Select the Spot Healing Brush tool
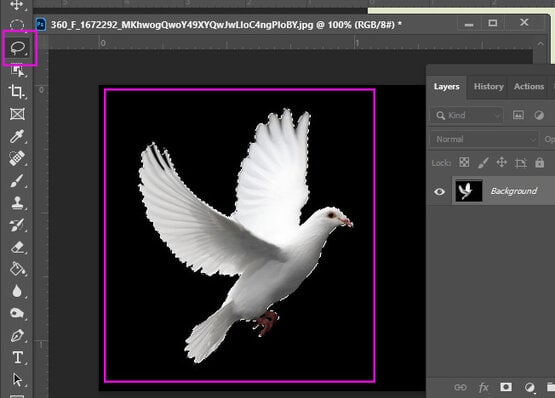Viewport: 555px width, 398px height. [x=17, y=159]
